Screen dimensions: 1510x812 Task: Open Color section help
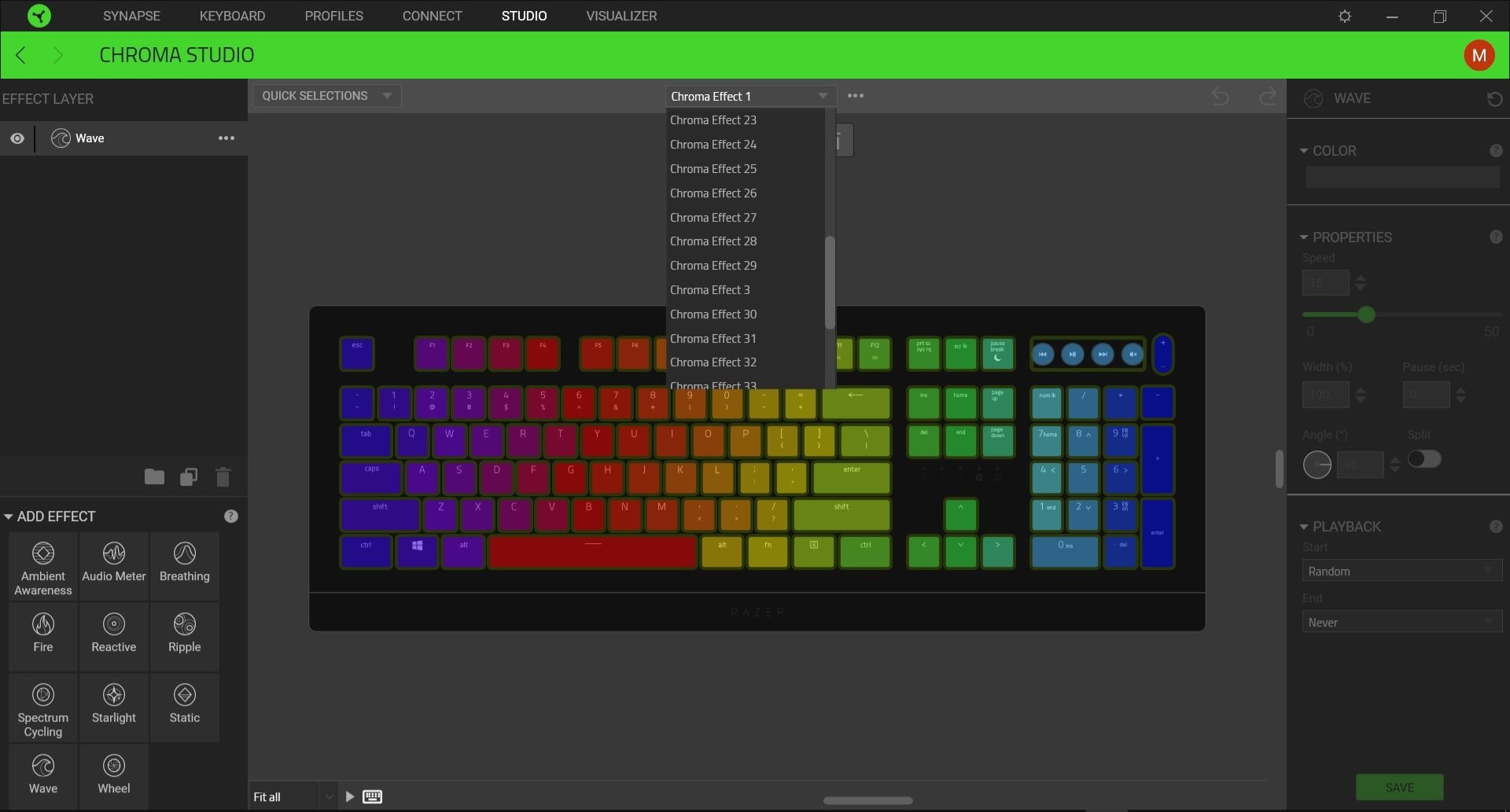[x=1496, y=151]
